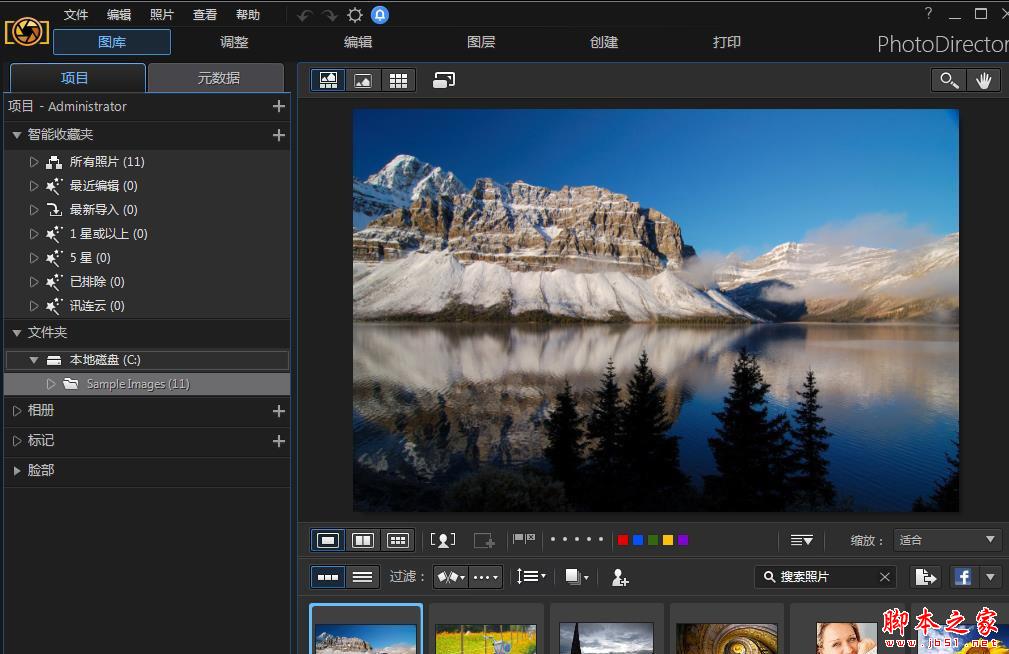Select the zoom magnifier tool

click(x=949, y=80)
